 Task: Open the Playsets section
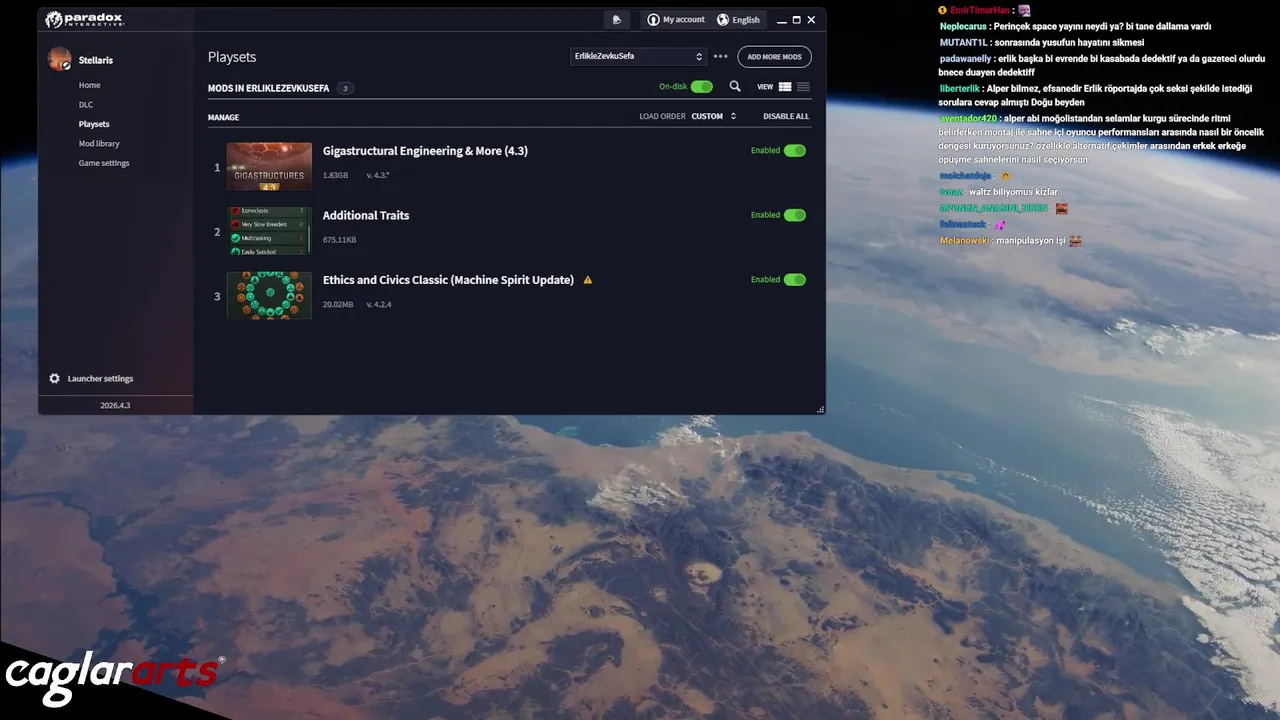click(94, 124)
